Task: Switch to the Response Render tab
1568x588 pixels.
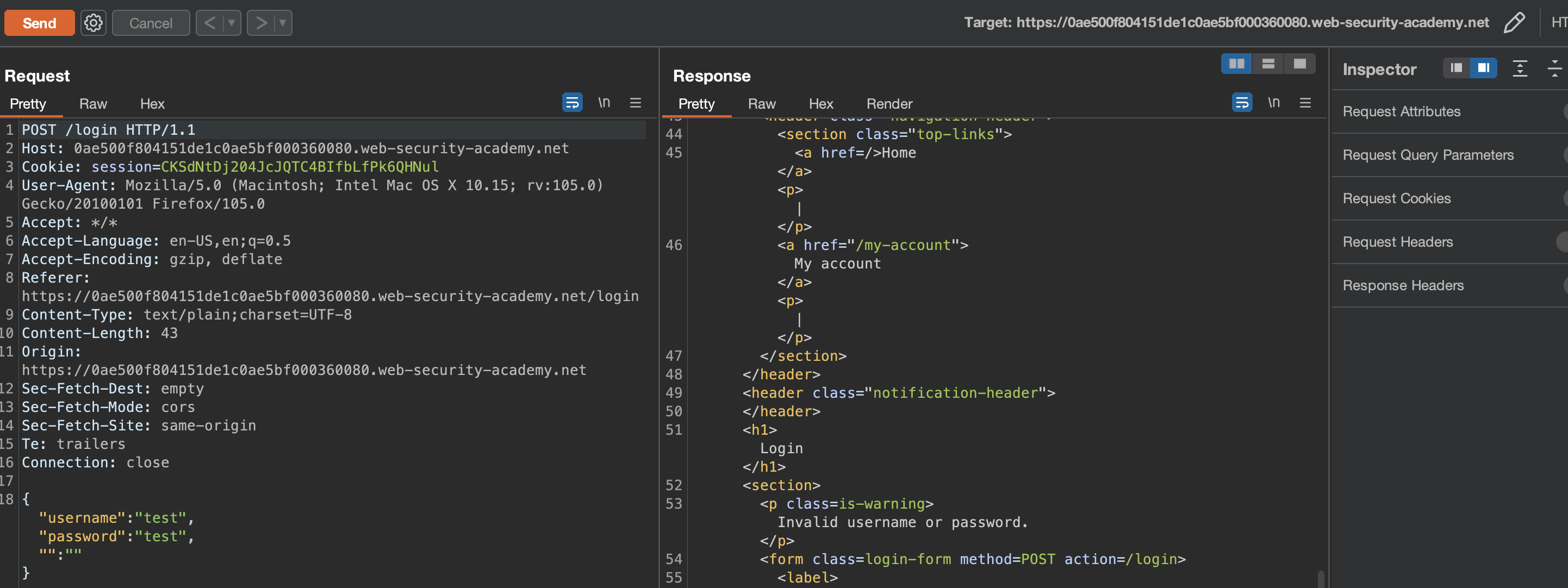Action: (889, 103)
